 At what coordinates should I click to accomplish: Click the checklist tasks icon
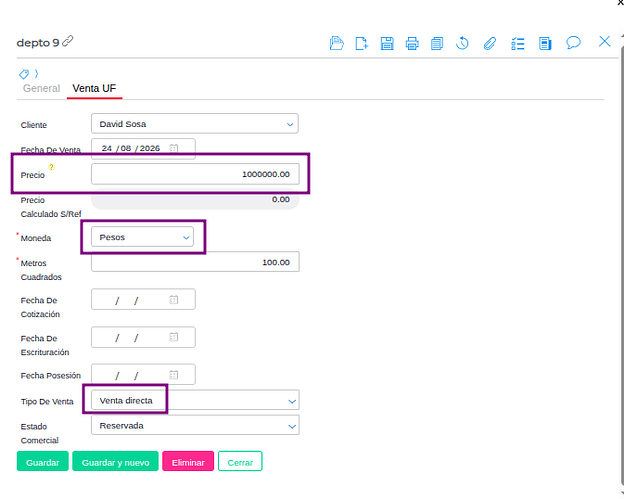click(518, 43)
